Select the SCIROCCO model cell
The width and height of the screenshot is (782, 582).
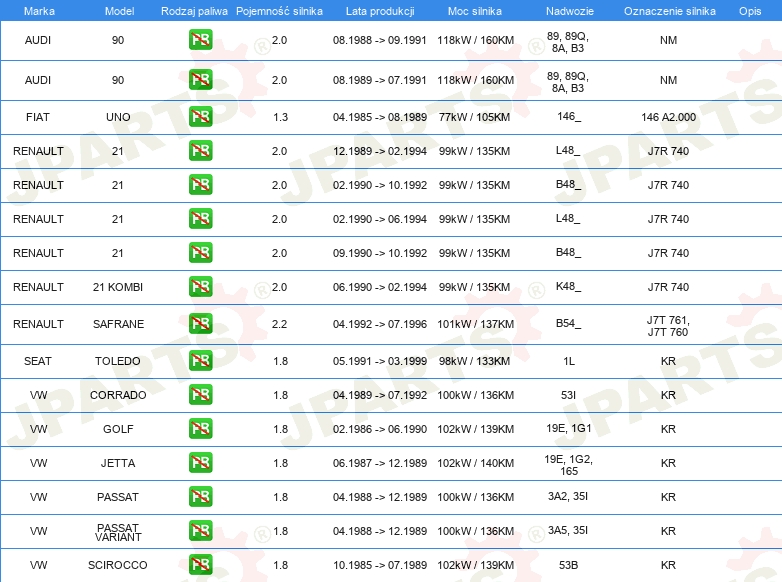(118, 565)
